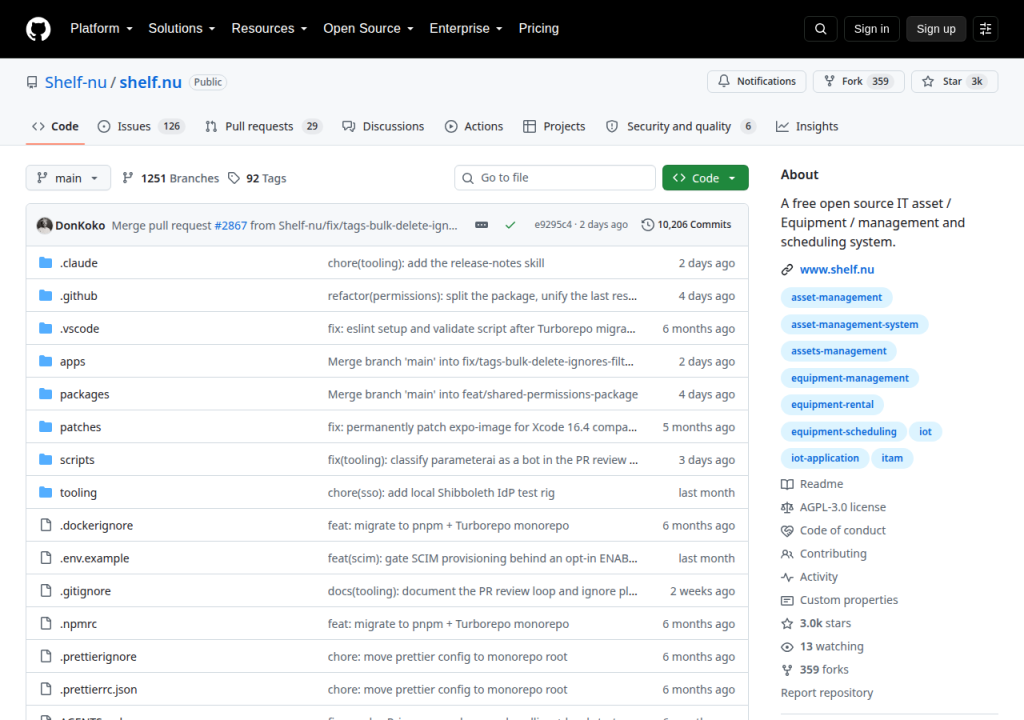1024x720 pixels.
Task: Open the patches folder
Action: tap(80, 427)
